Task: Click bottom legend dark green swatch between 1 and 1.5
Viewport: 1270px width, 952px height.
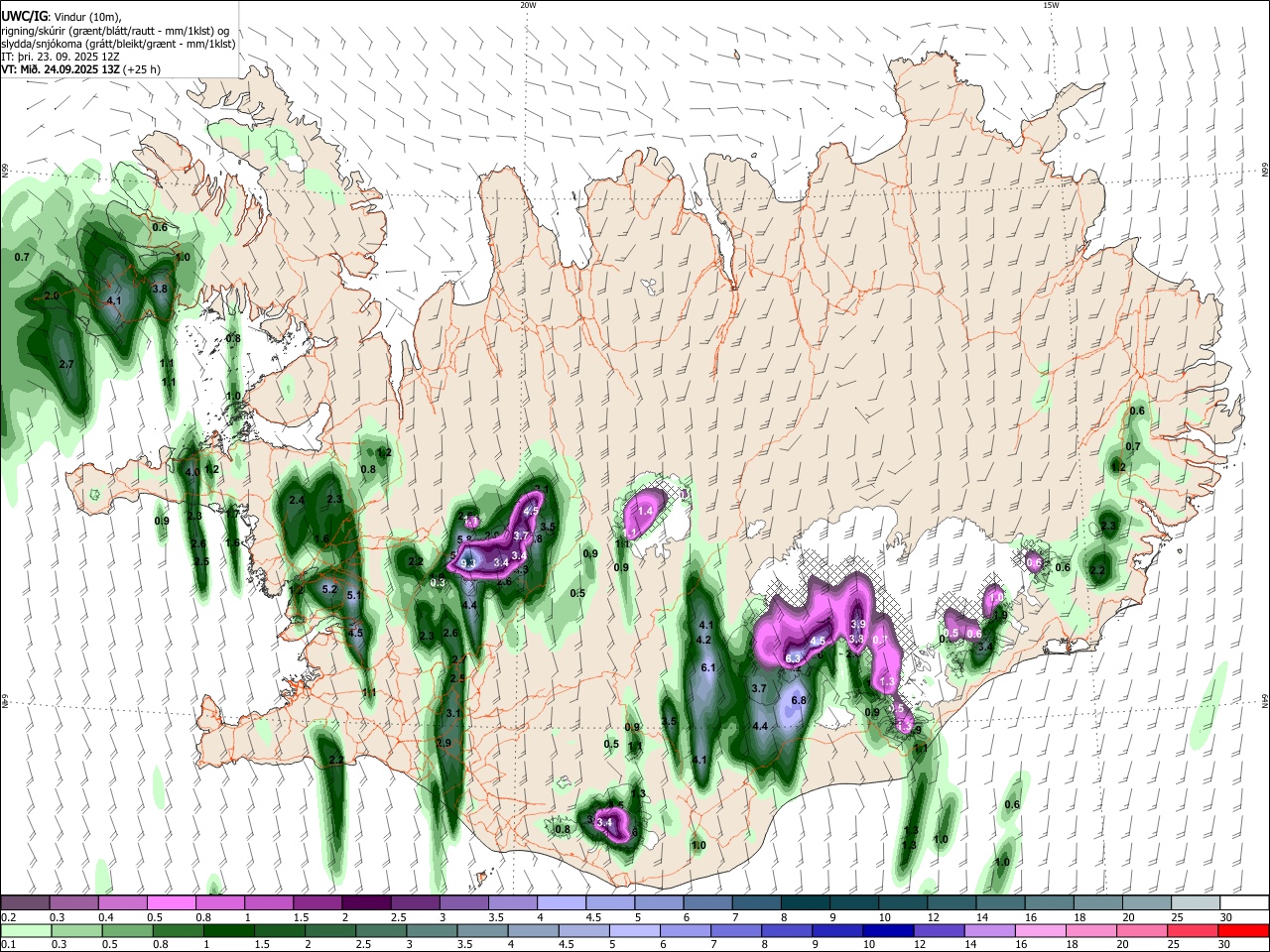Action: [x=228, y=930]
